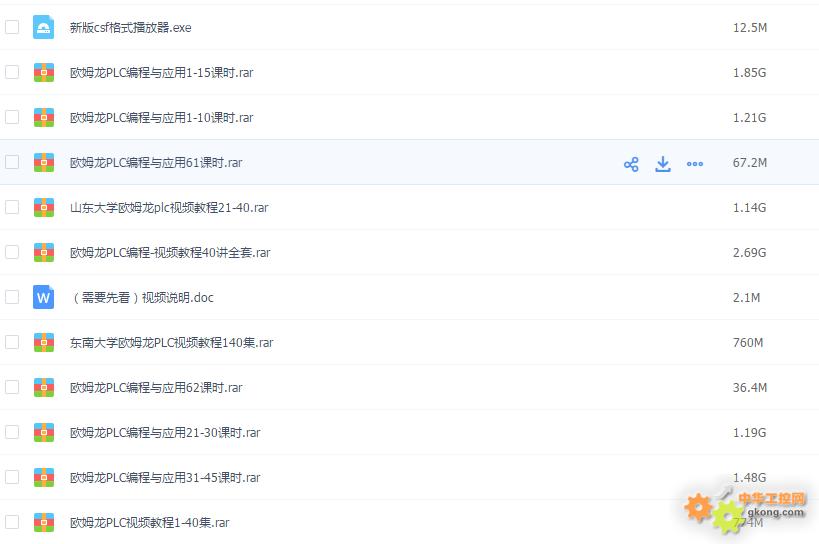This screenshot has width=819, height=544.
Task: Click the 760M size value
Action: pyautogui.click(x=748, y=342)
